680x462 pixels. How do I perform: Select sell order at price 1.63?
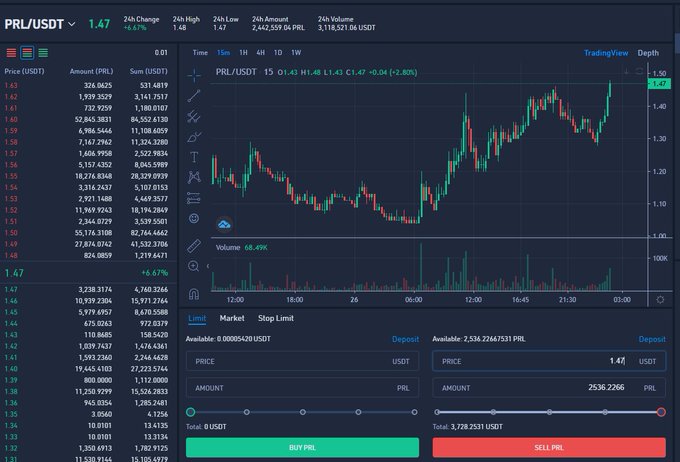tap(86, 85)
